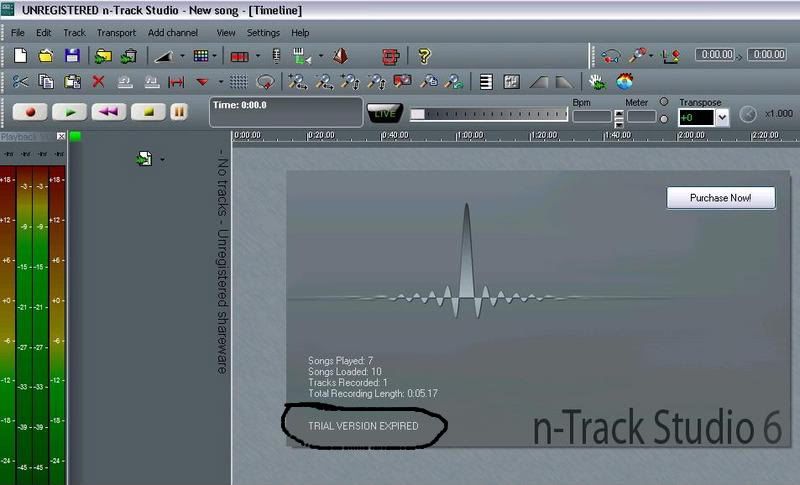Open dropdown arrow beside piano keyboard icon
The width and height of the screenshot is (800, 485).
click(321, 56)
